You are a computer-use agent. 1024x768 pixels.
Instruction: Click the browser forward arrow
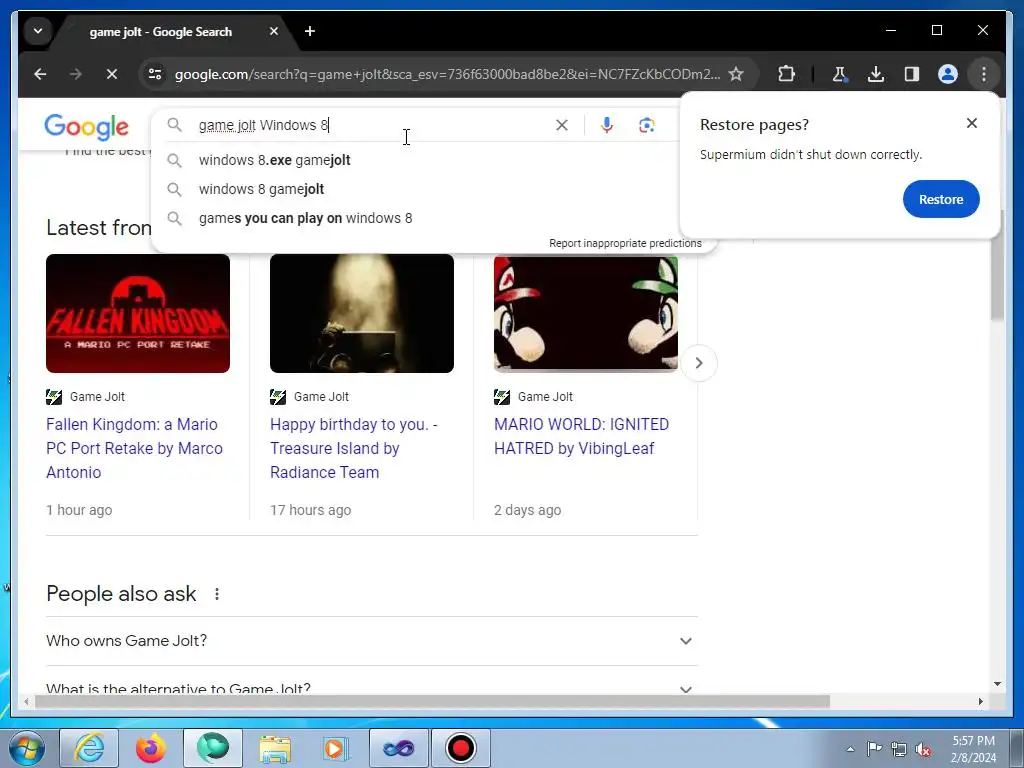76,74
